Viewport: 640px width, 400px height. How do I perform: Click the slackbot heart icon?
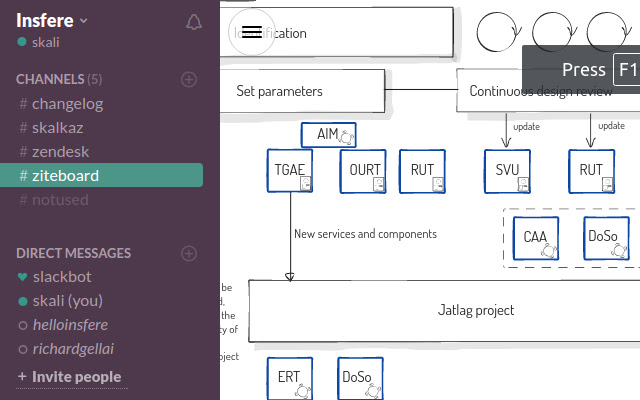(22, 277)
